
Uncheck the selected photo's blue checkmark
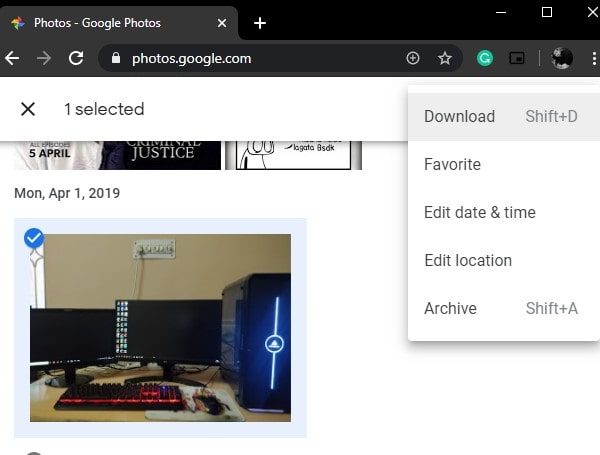coord(34,238)
